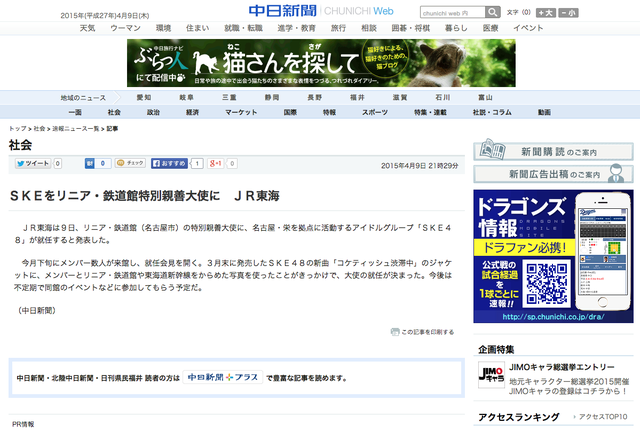Select the 福井 regional news tab
Screen dimensions: 640x431
(357, 98)
